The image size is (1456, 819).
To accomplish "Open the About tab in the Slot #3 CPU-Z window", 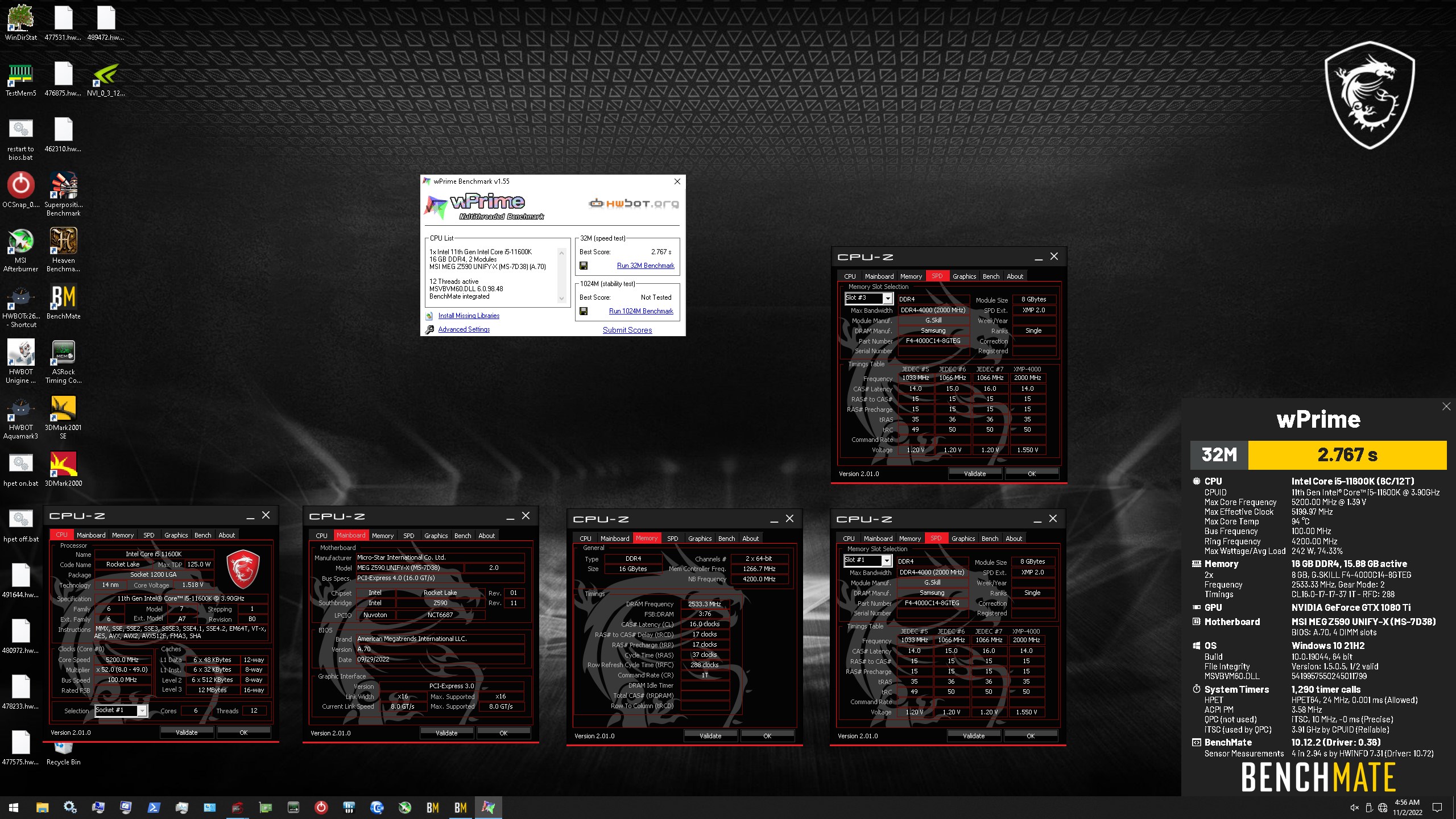I will point(1015,276).
